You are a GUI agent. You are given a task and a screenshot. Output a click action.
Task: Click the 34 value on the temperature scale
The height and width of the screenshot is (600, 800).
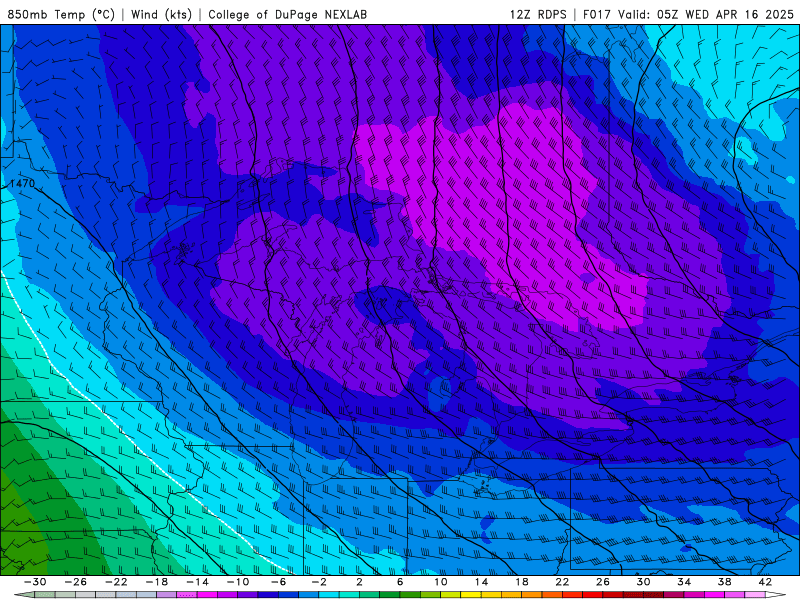click(684, 582)
